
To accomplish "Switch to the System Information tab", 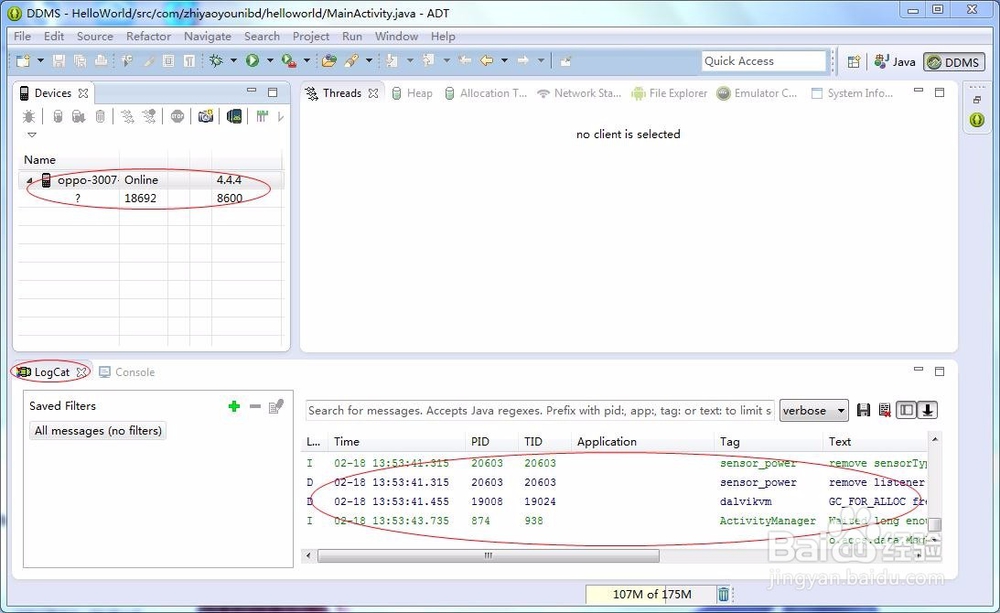I will pos(852,93).
